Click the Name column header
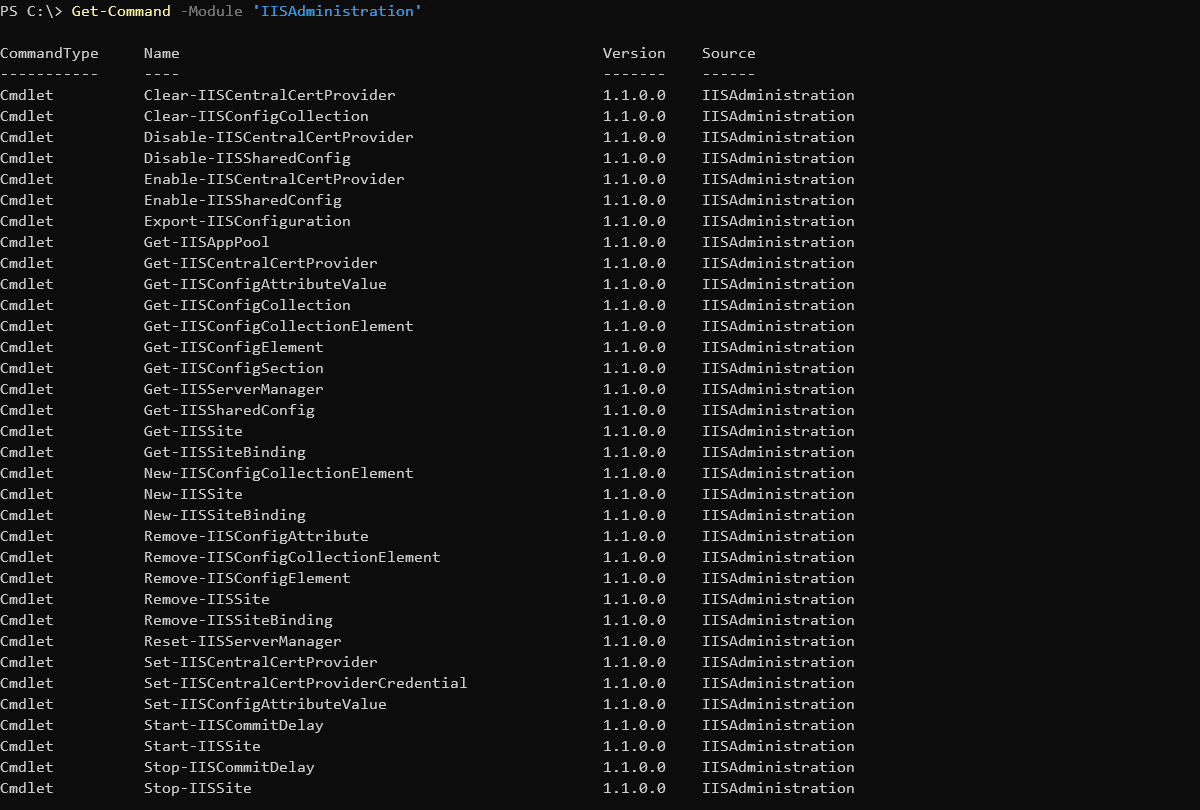 point(162,53)
